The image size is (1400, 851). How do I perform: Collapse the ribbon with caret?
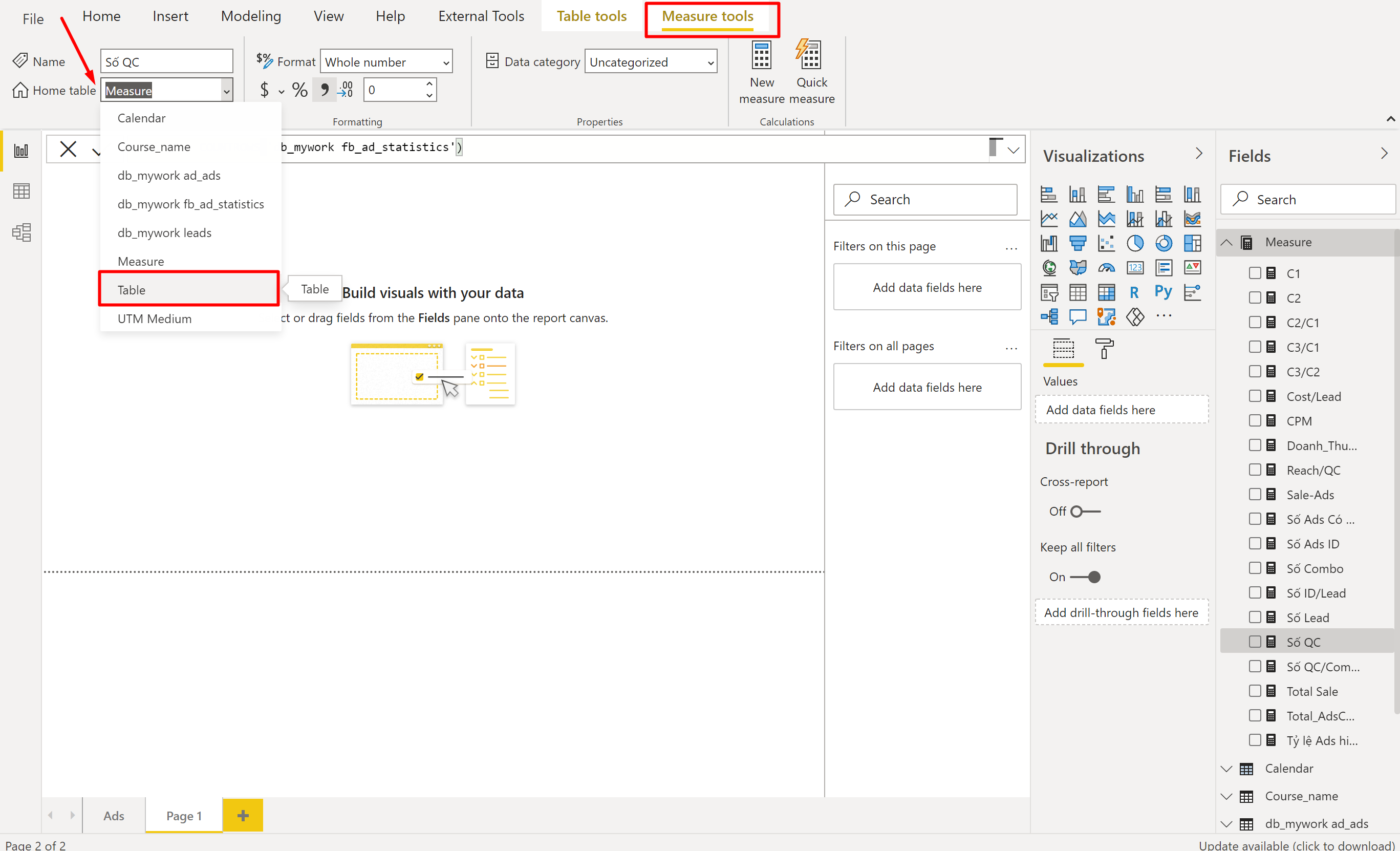pyautogui.click(x=1390, y=119)
